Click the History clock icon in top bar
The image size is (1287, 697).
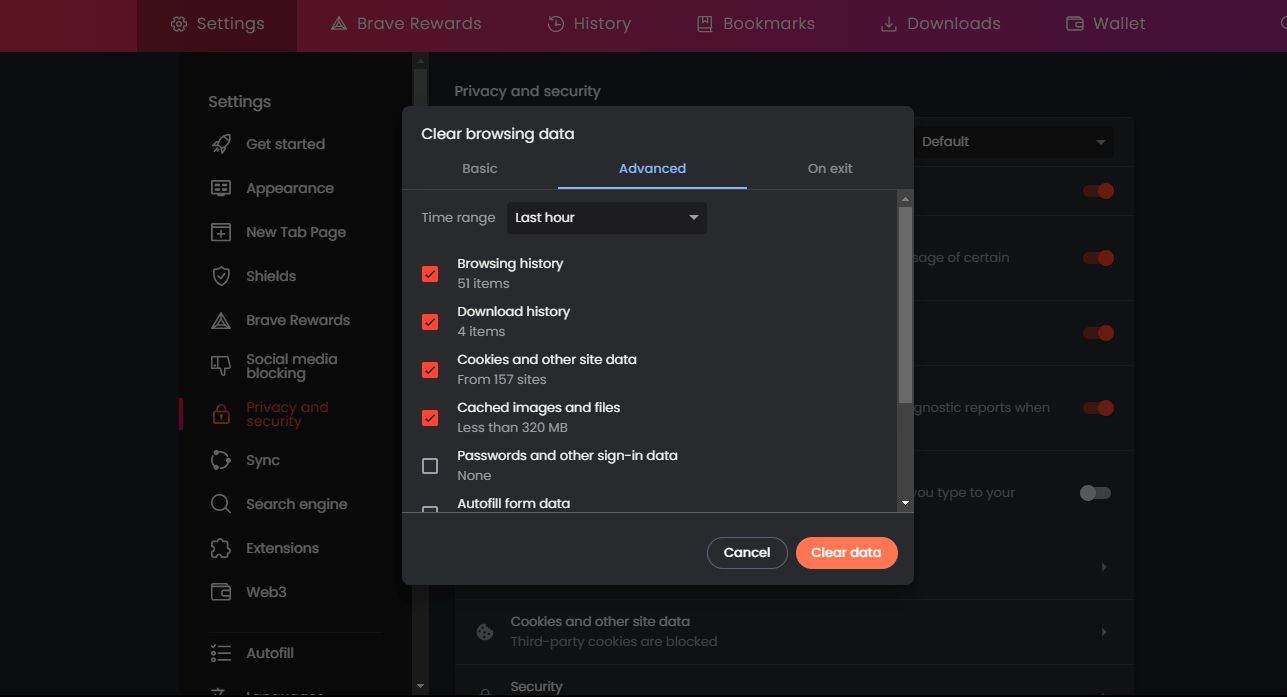pyautogui.click(x=556, y=24)
